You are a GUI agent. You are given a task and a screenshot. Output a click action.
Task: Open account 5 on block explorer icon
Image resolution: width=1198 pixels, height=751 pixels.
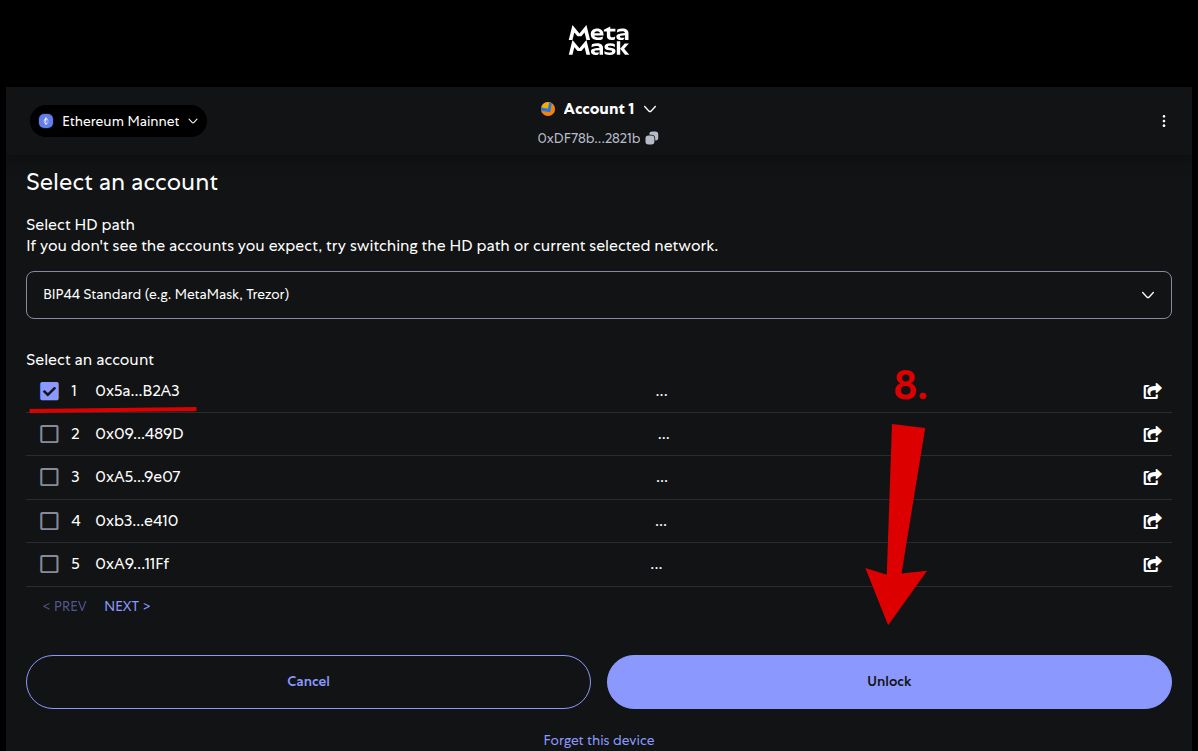(x=1151, y=563)
